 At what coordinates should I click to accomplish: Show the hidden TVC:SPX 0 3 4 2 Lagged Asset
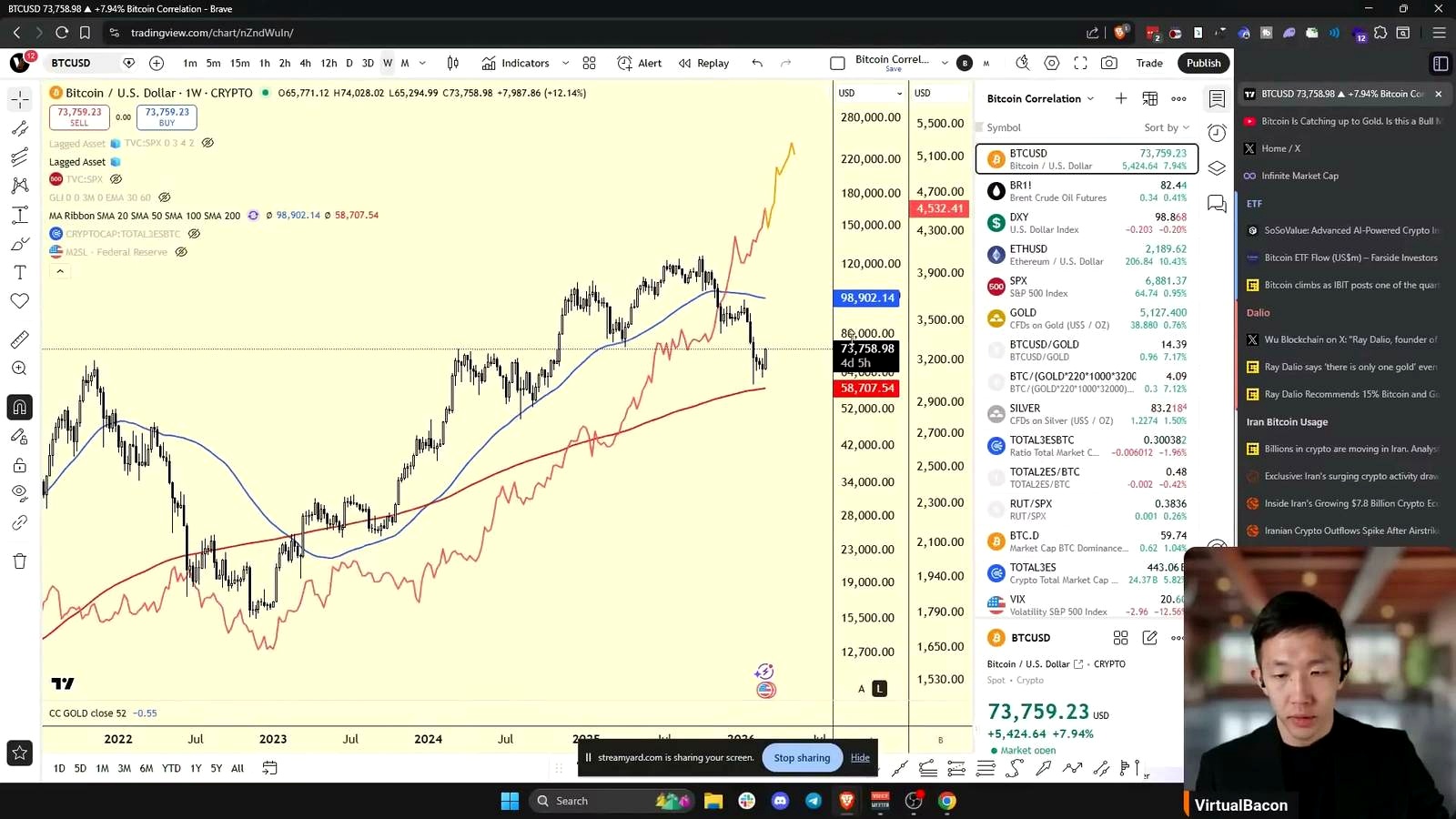click(207, 143)
